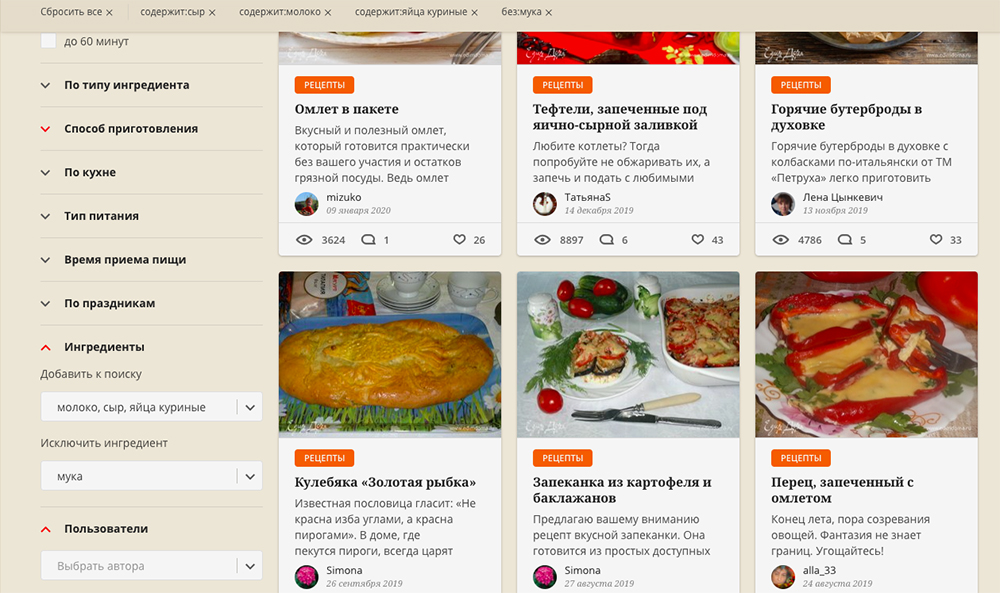
Task: Click the heart icon on Горячие бутерброды card
Action: tap(936, 240)
